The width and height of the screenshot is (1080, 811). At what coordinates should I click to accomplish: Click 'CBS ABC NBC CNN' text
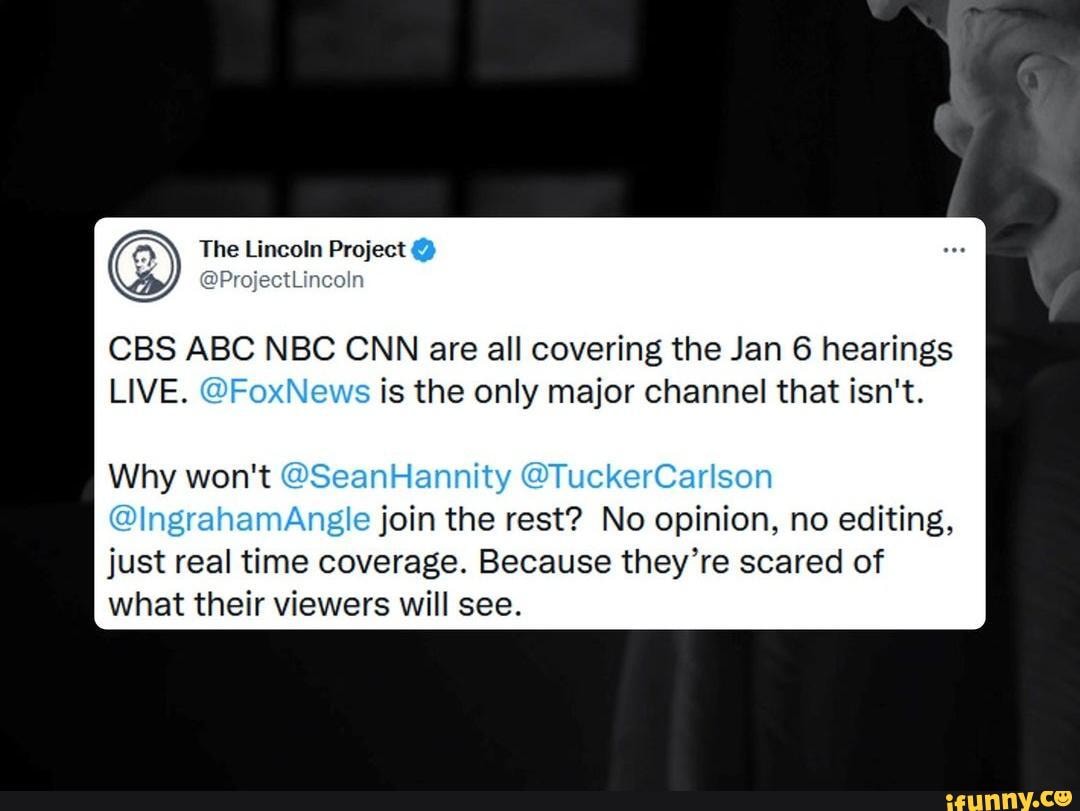point(264,349)
